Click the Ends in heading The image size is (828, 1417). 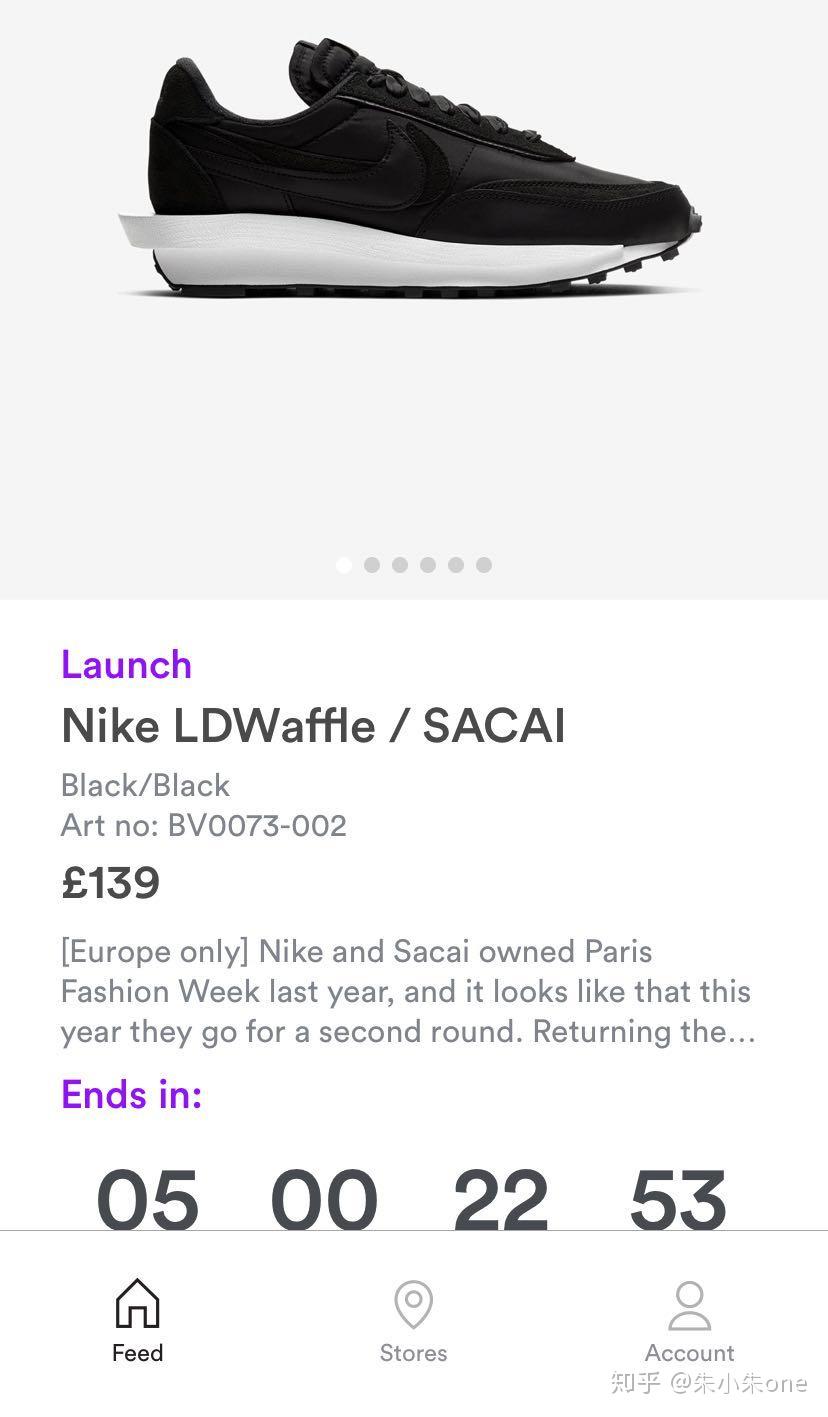pos(132,1094)
